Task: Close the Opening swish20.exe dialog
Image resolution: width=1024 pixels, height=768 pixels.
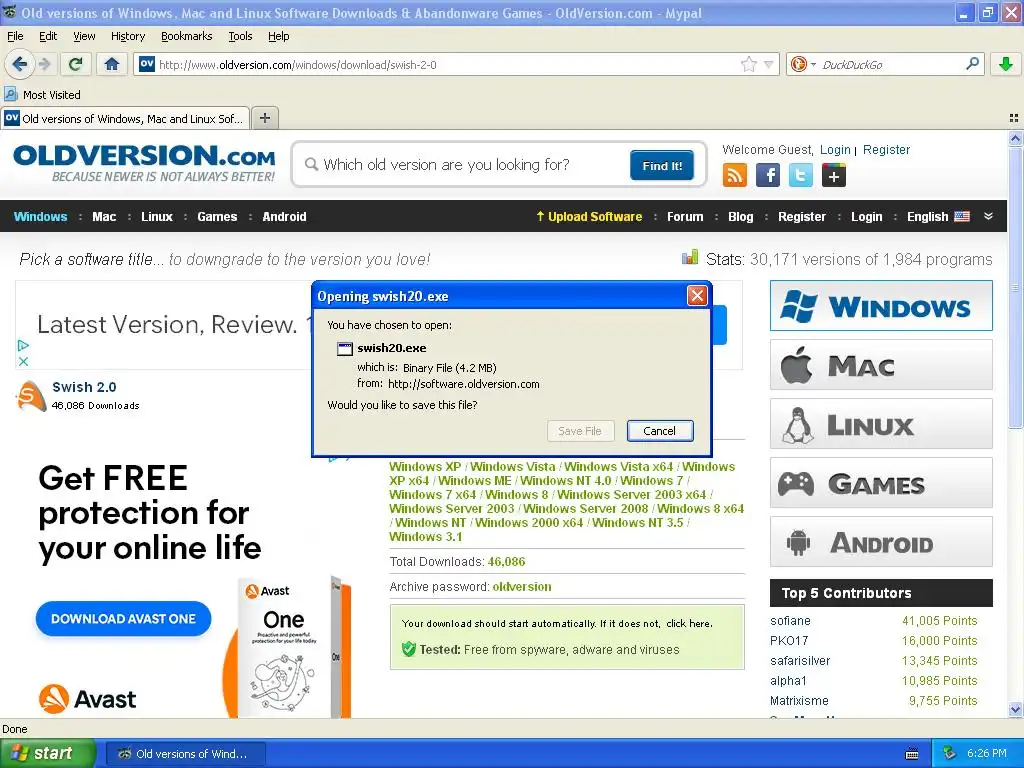Action: coord(697,296)
